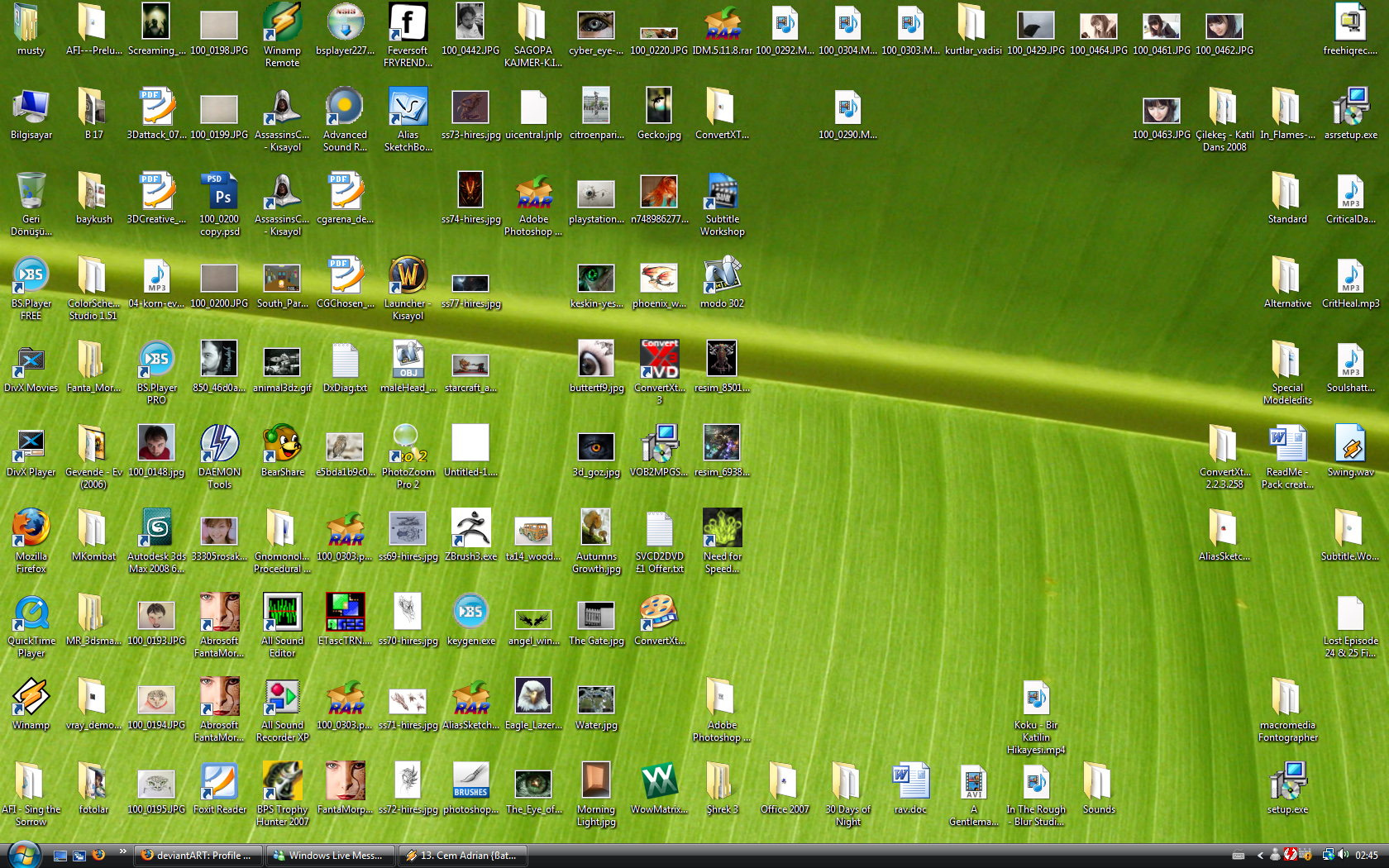
Task: Click Show Desktop in Quick Launch
Action: (60, 856)
